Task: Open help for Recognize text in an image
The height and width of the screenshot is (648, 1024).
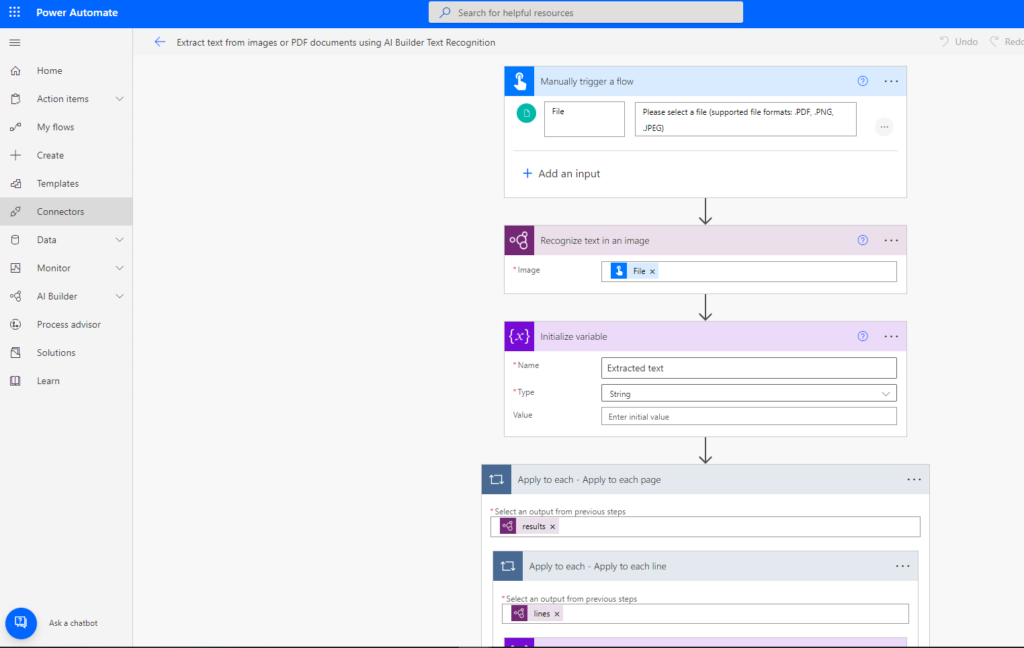Action: click(863, 240)
